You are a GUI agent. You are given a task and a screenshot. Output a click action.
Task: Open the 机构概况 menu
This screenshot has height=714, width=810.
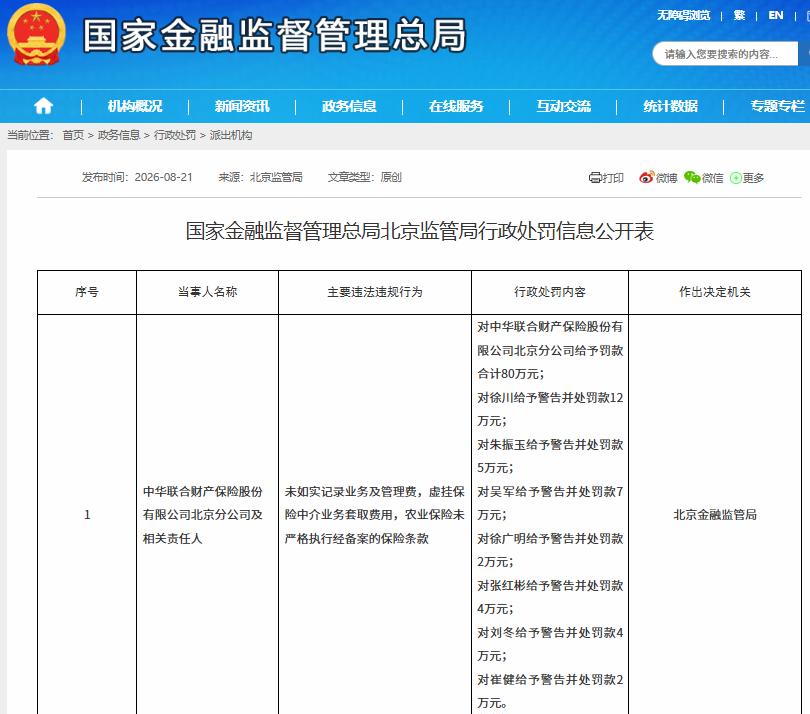coord(135,106)
